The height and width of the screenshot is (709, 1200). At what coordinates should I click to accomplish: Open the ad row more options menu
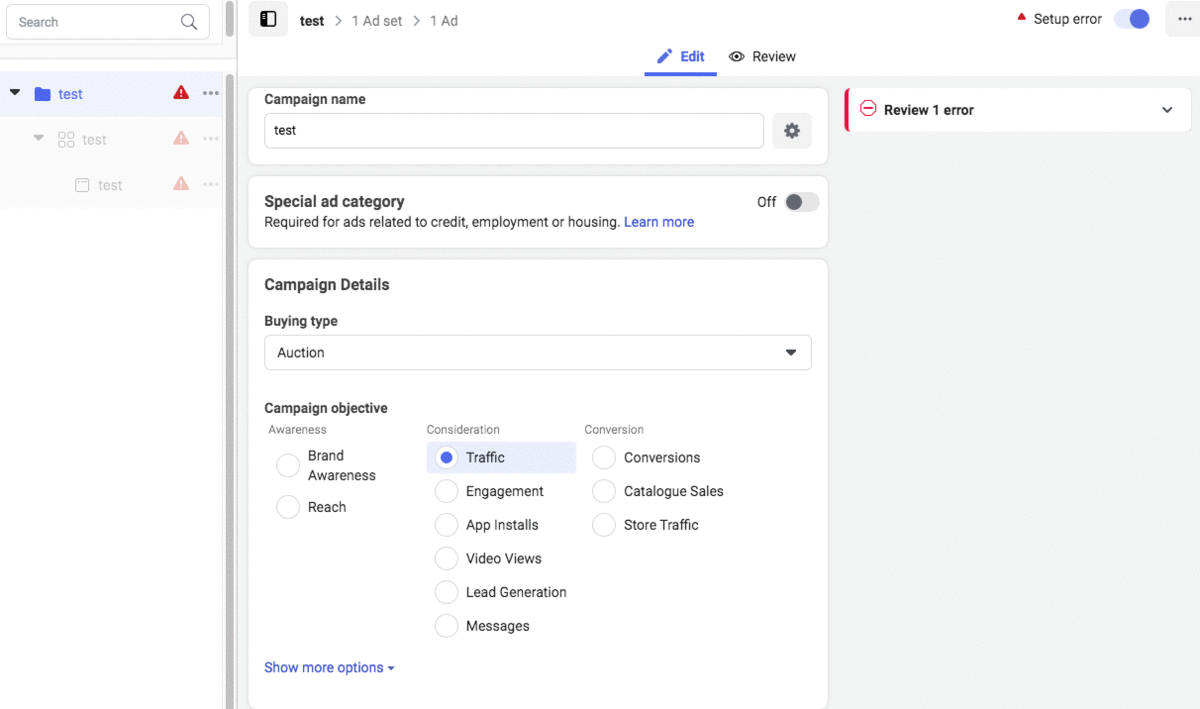(211, 184)
